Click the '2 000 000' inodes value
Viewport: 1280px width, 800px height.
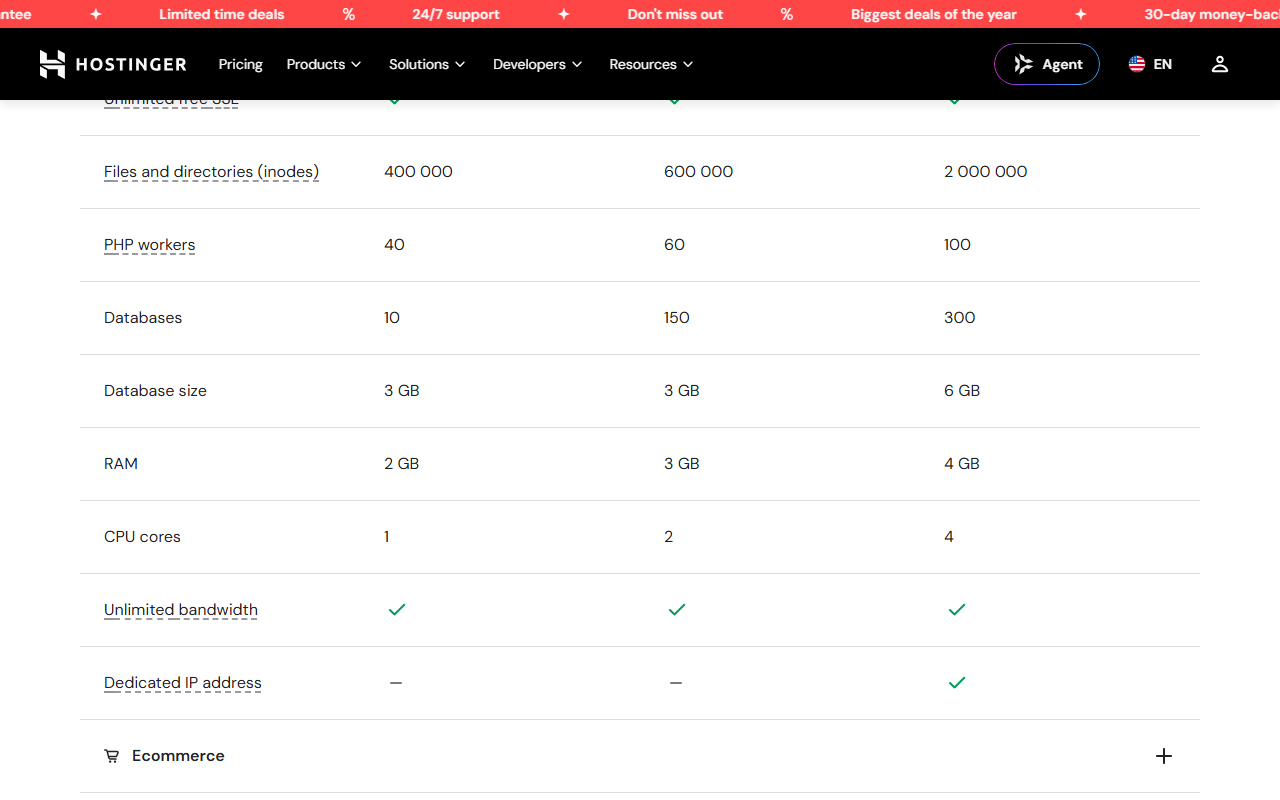click(986, 172)
